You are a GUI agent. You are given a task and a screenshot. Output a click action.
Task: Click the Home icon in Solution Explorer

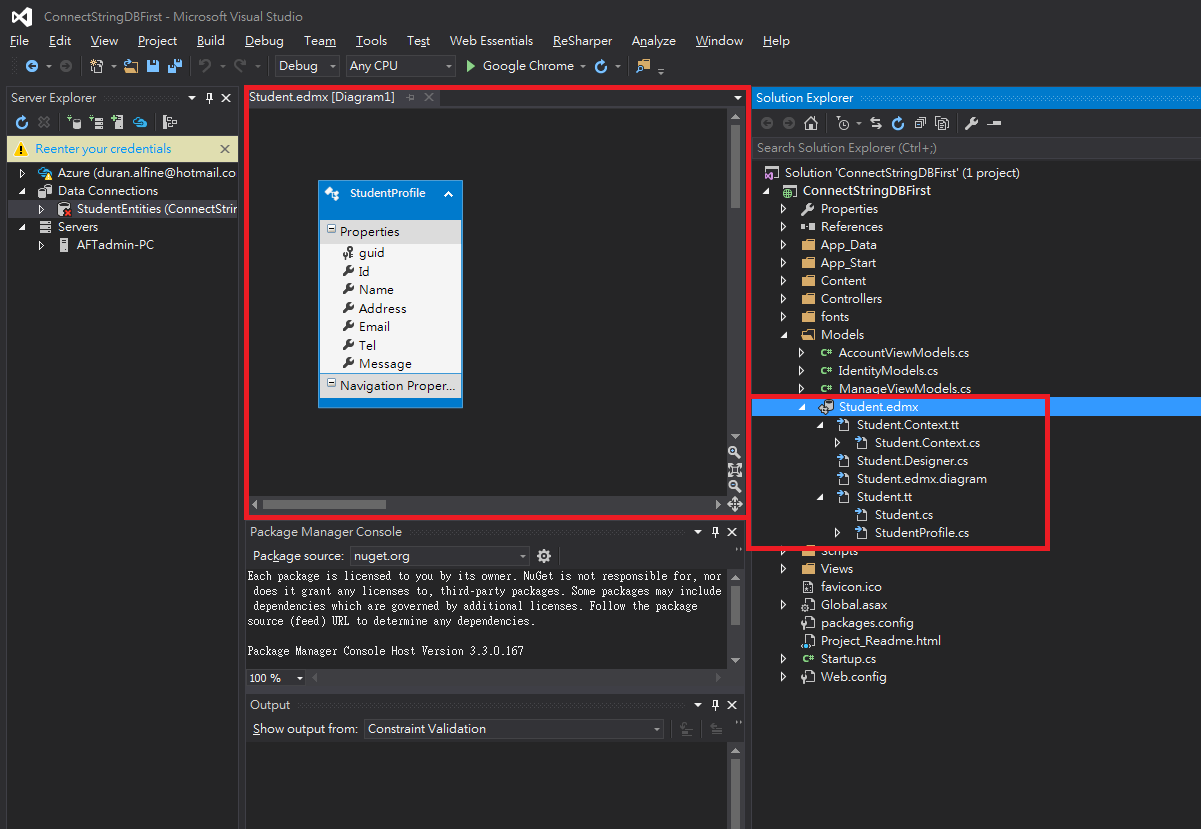(x=811, y=123)
